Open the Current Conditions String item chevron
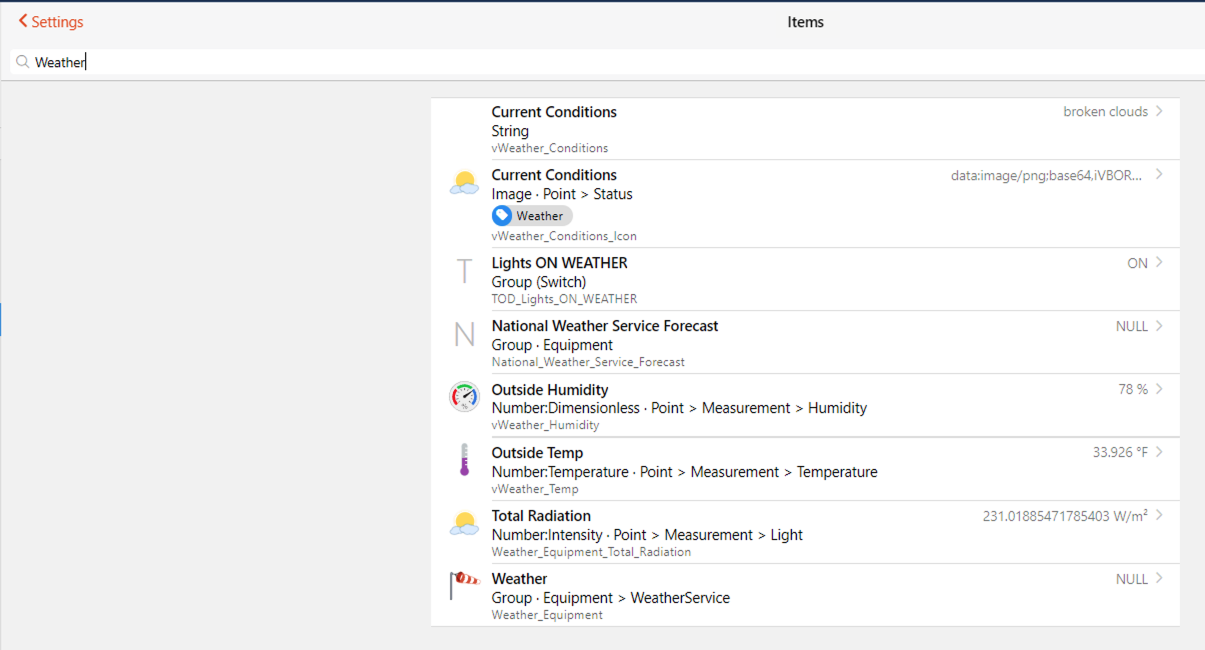Image resolution: width=1205 pixels, height=650 pixels. click(x=1159, y=111)
